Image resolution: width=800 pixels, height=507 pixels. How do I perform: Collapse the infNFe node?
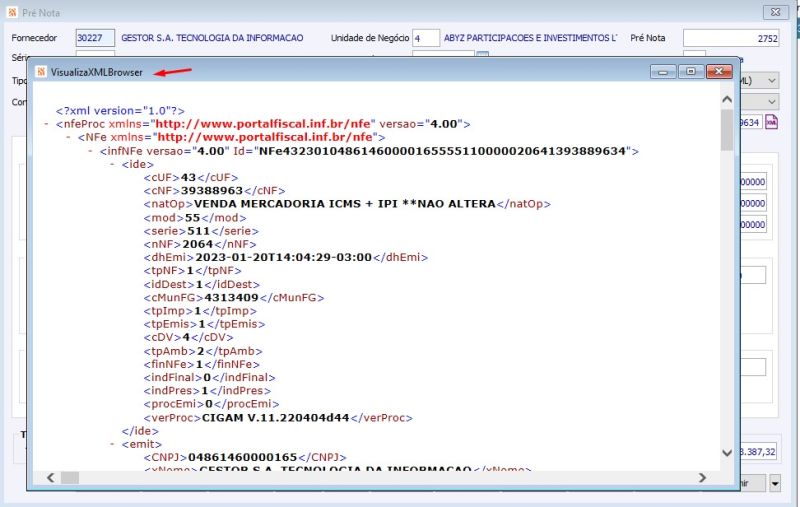(91, 151)
